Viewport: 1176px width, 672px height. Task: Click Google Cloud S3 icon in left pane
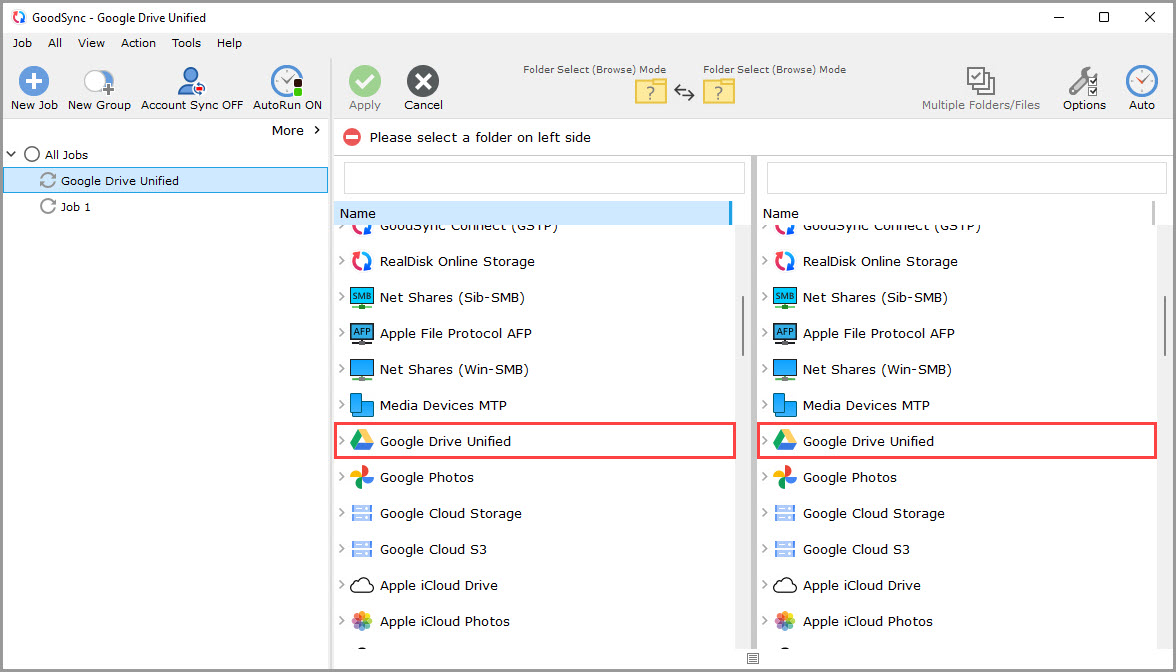[362, 549]
